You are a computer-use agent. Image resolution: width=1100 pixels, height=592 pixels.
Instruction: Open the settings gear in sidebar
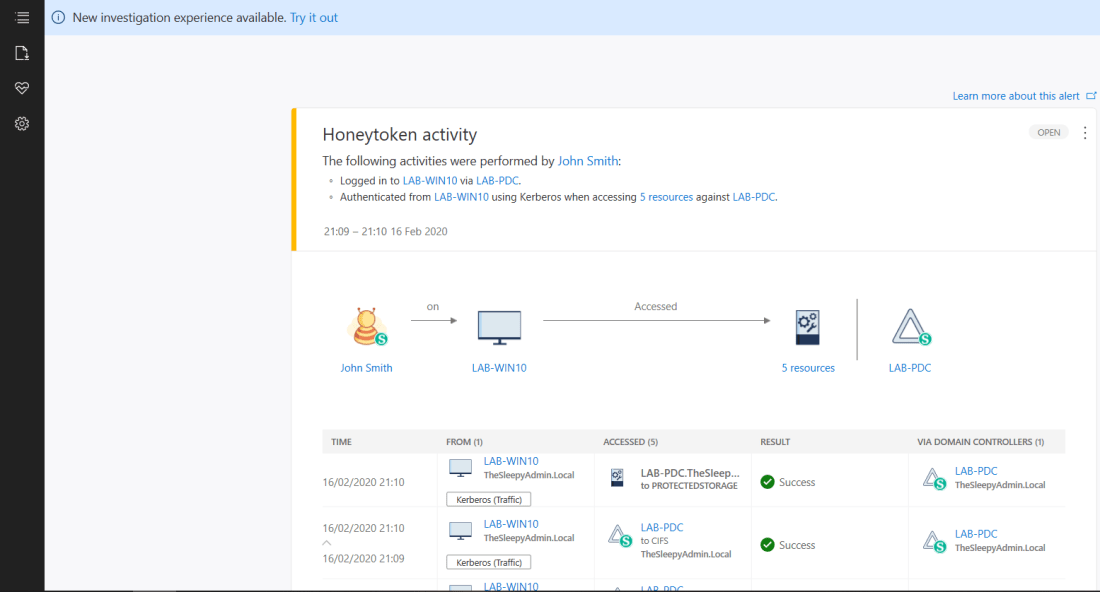click(x=22, y=124)
